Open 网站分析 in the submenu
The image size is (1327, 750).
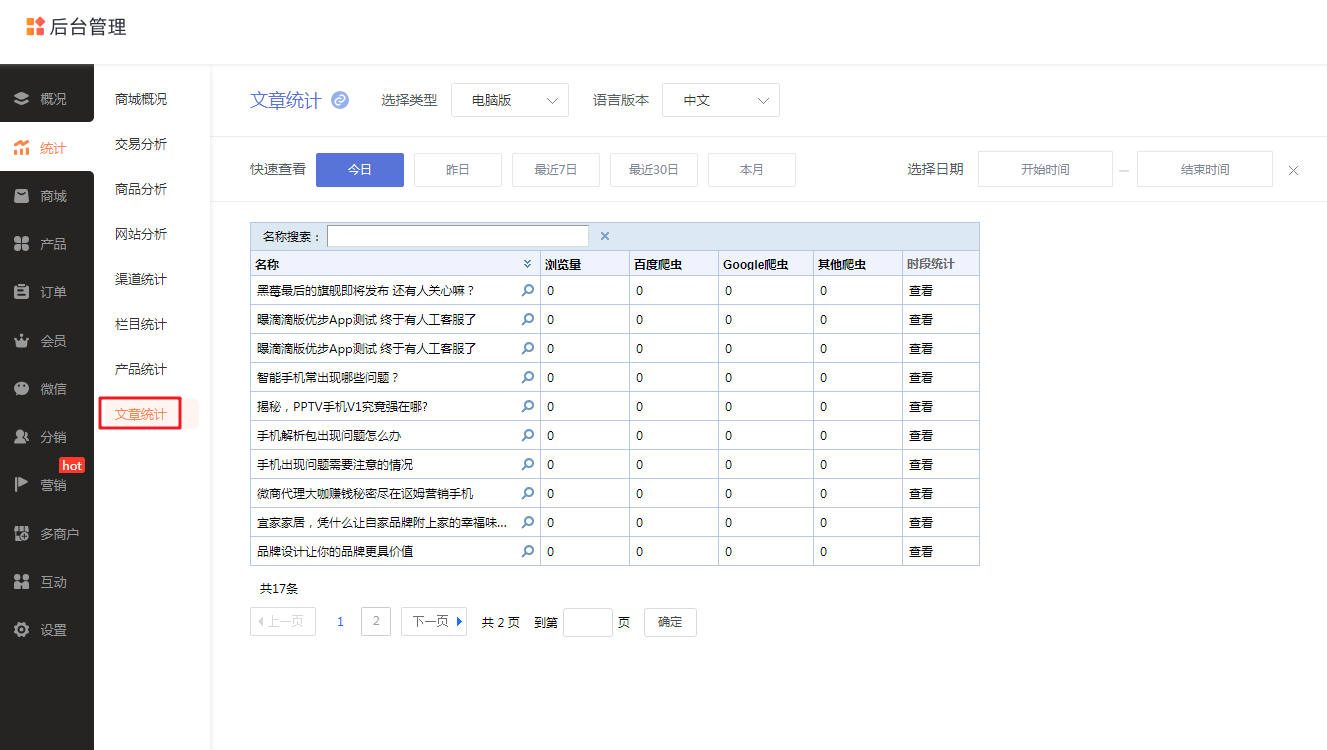tap(141, 234)
